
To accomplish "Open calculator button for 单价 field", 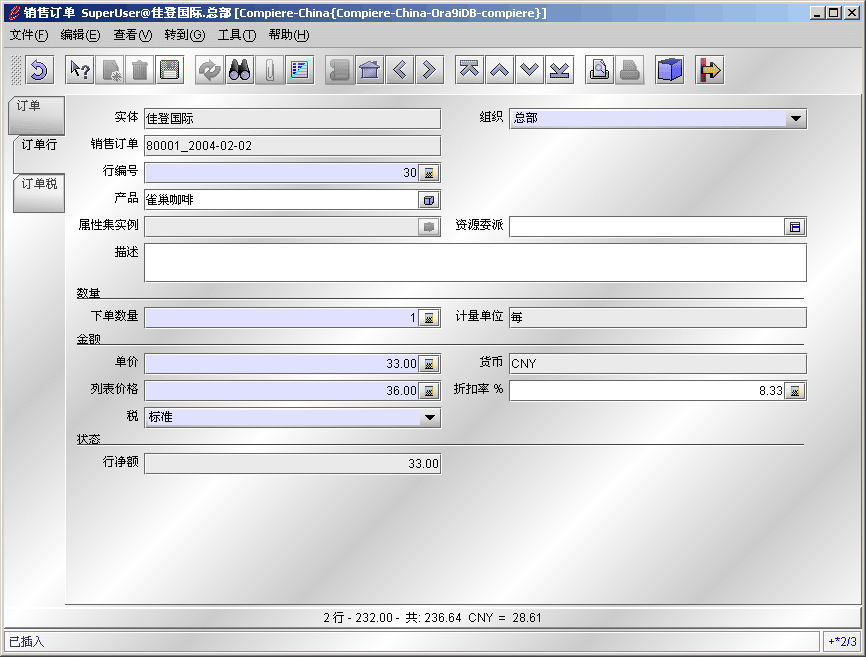I will (429, 363).
